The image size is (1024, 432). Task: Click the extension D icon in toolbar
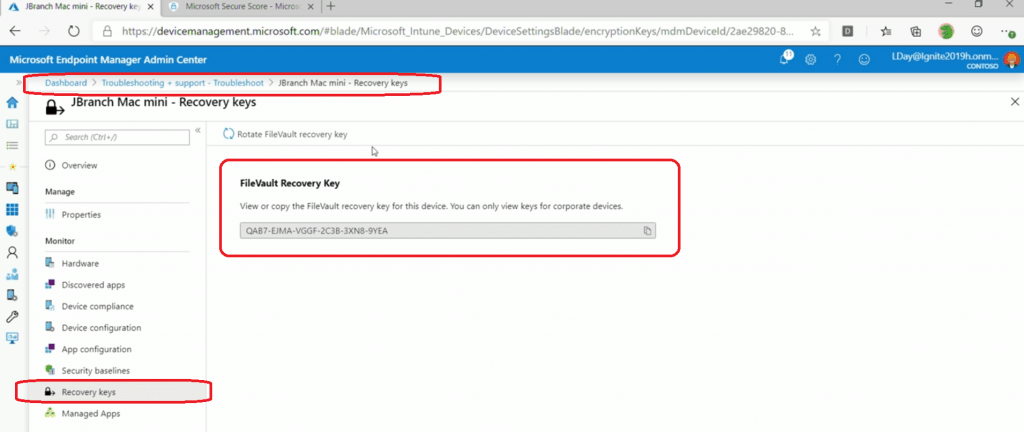click(848, 31)
